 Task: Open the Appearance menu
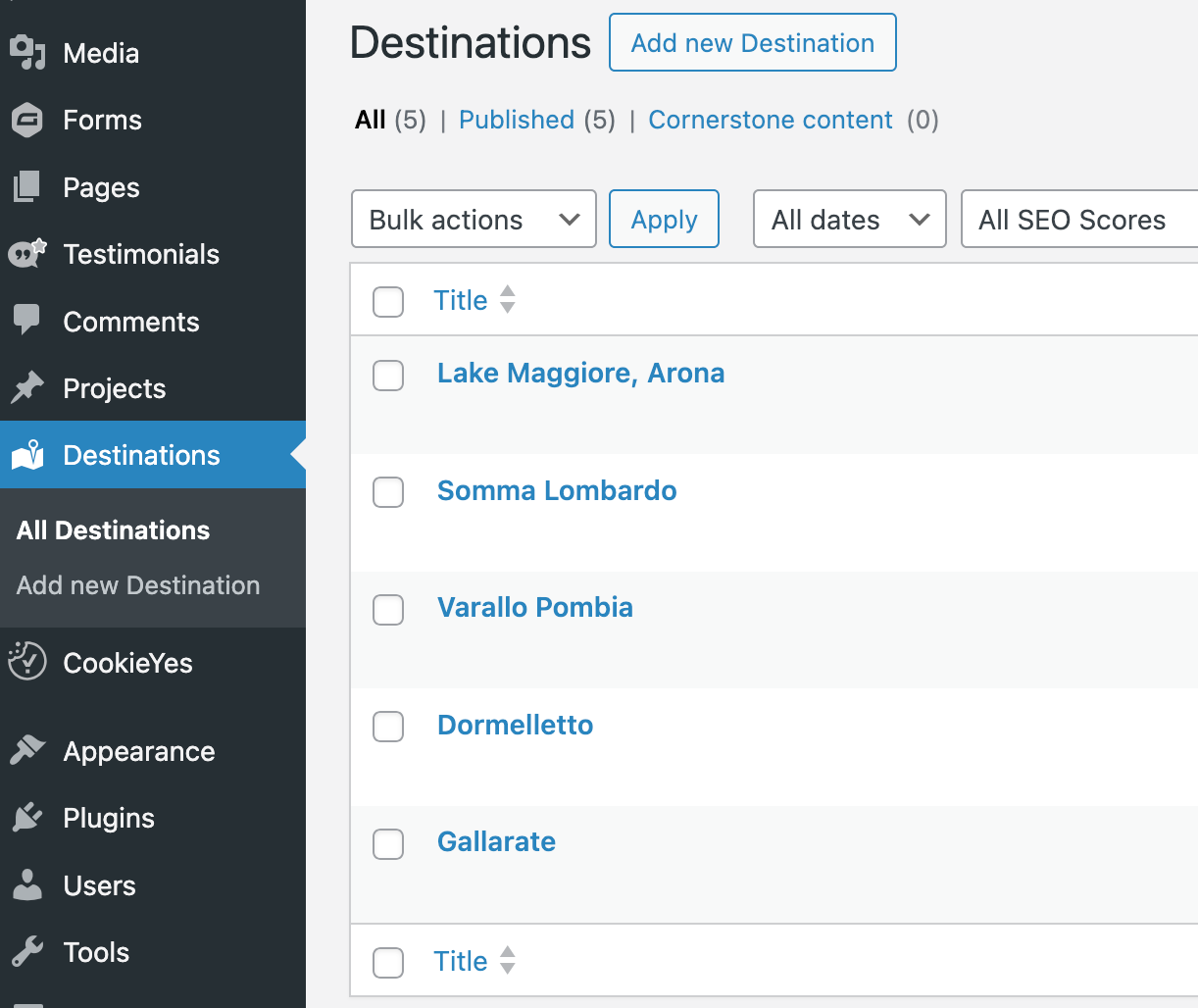point(138,751)
